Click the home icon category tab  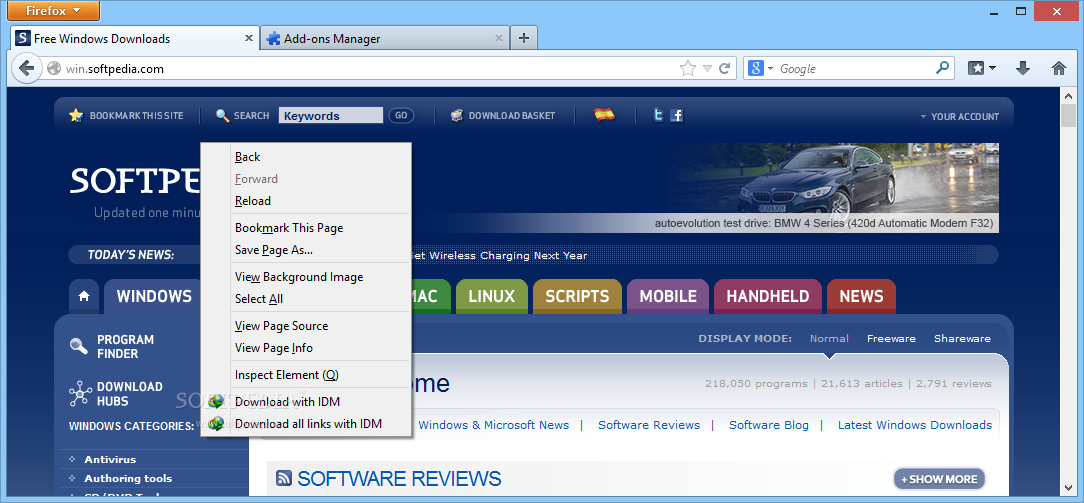click(x=84, y=296)
